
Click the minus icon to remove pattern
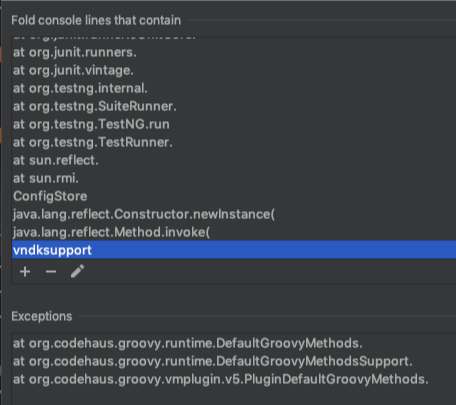(x=51, y=272)
